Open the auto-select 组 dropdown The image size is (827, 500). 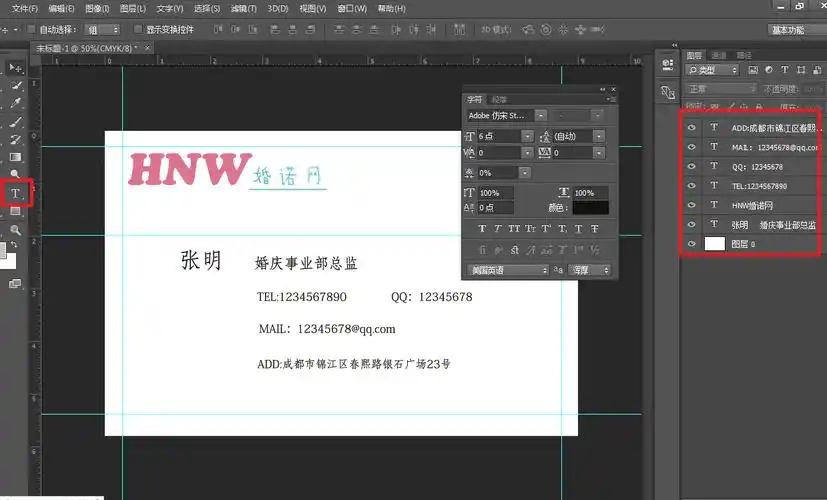click(102, 30)
